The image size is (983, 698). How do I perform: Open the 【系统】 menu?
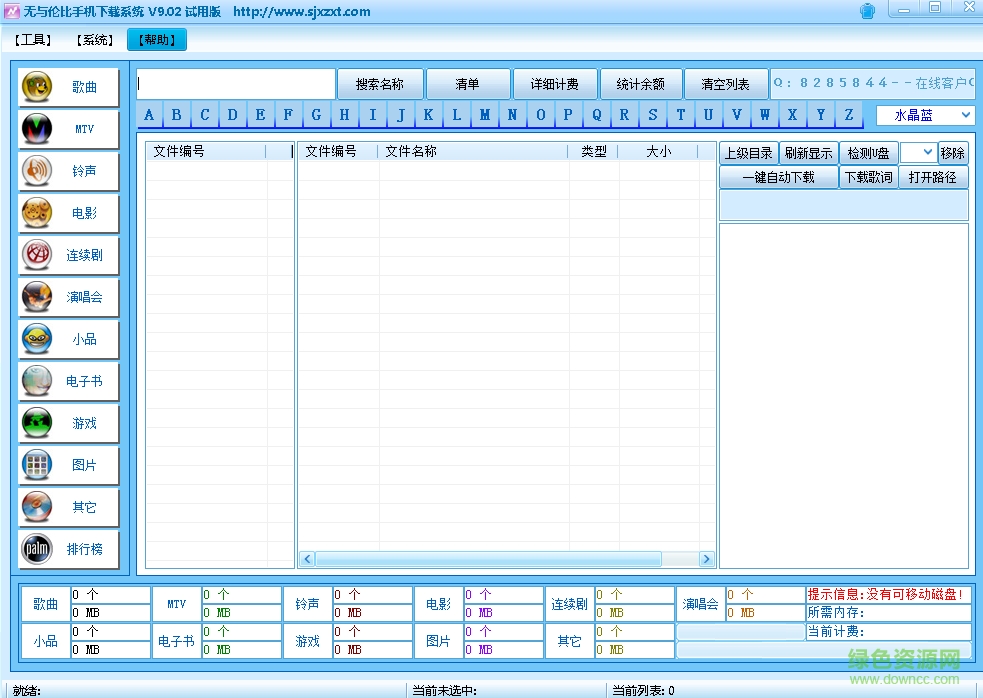[95, 40]
